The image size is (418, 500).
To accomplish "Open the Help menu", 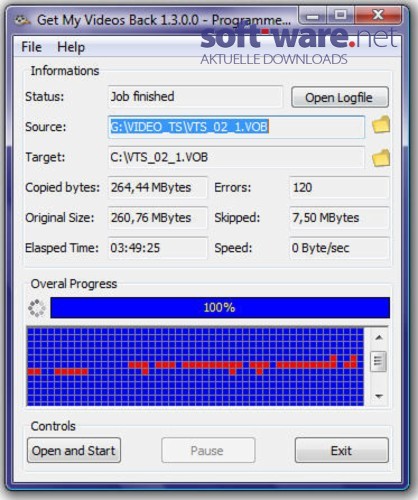I will point(71,47).
